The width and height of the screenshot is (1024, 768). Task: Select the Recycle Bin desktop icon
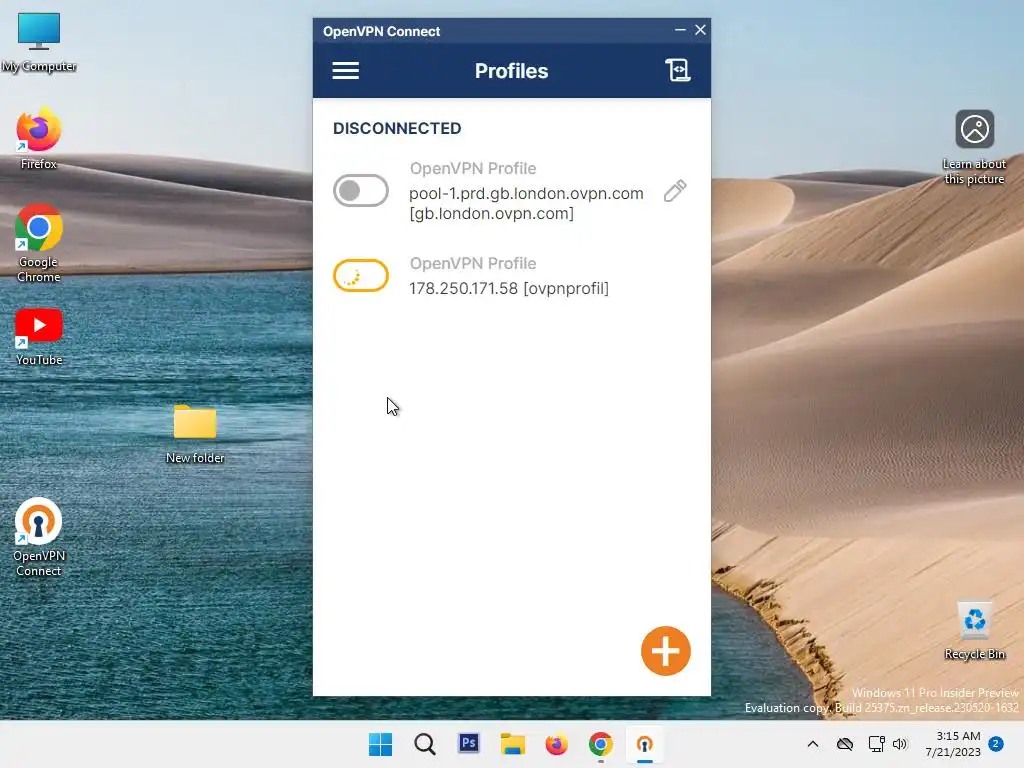[974, 630]
